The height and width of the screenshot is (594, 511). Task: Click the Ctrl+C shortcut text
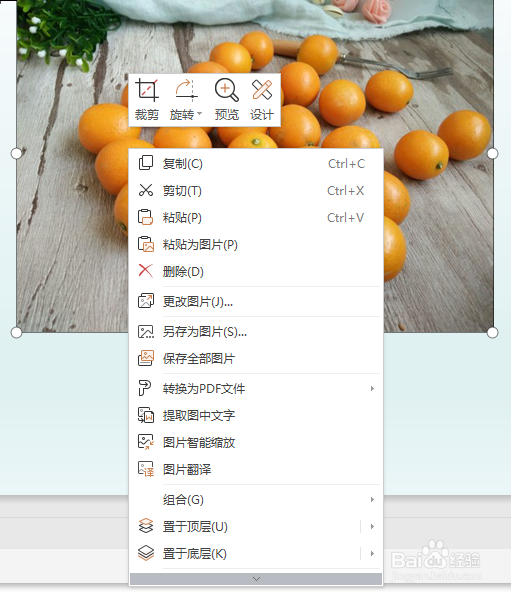pyautogui.click(x=346, y=164)
